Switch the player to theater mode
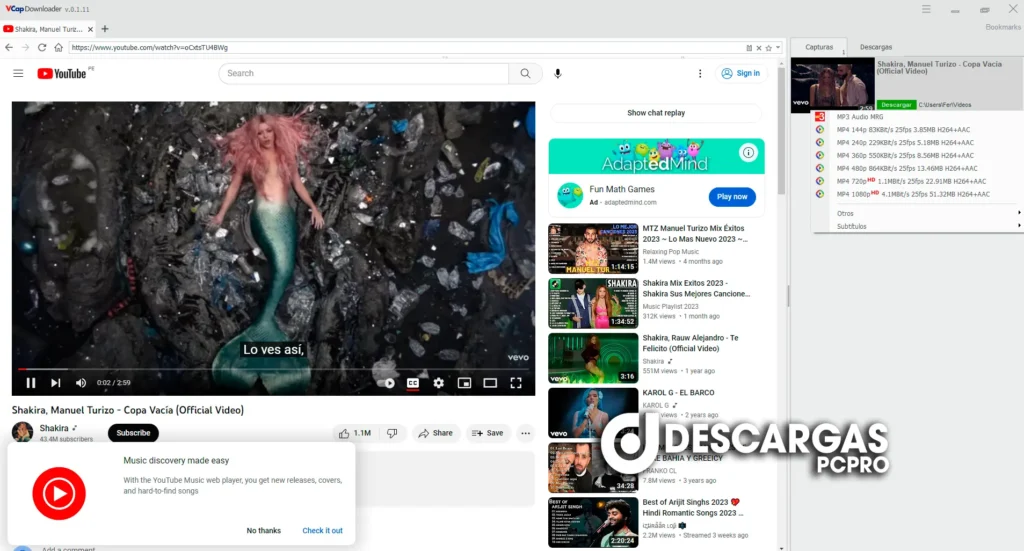Screen dimensions: 1024x551 point(490,382)
